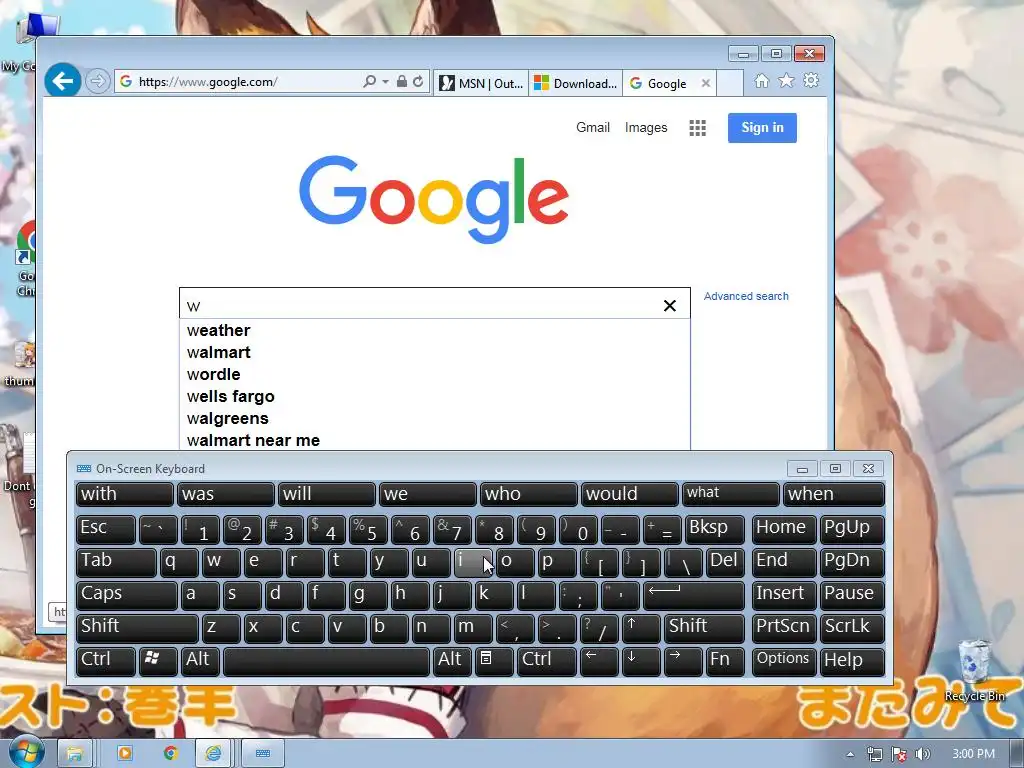Screen dimensions: 1024x768
Task: Click the volume speaker tray icon
Action: coord(922,754)
